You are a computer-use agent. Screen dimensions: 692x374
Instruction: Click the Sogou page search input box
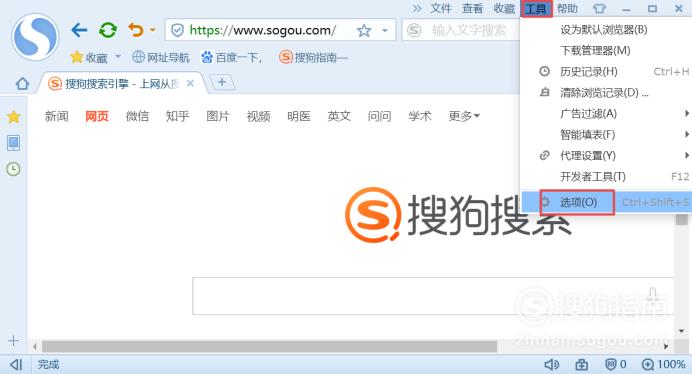coord(433,296)
